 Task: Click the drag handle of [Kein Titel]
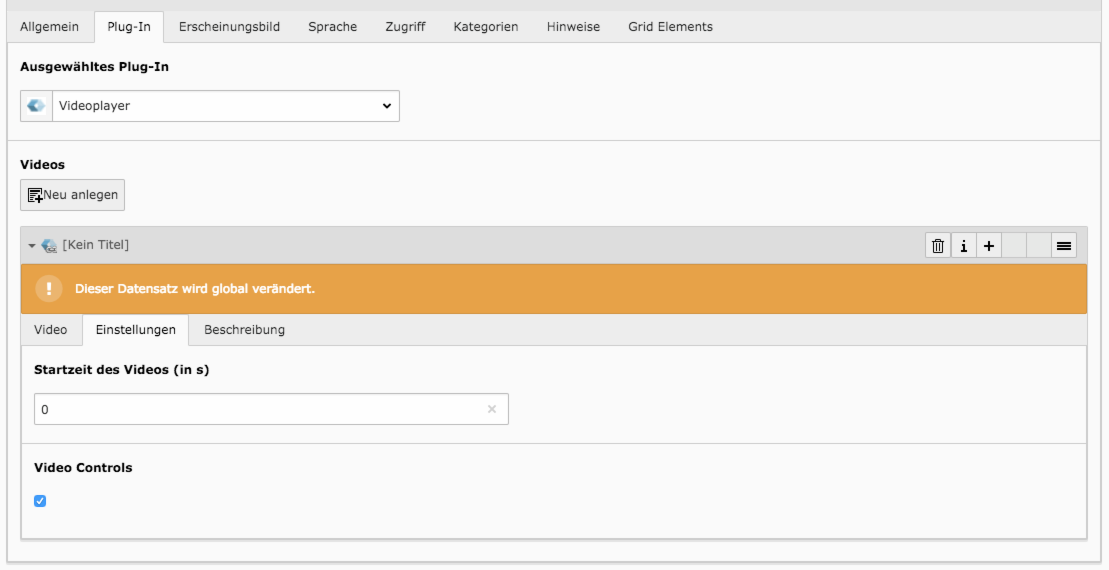[1064, 246]
